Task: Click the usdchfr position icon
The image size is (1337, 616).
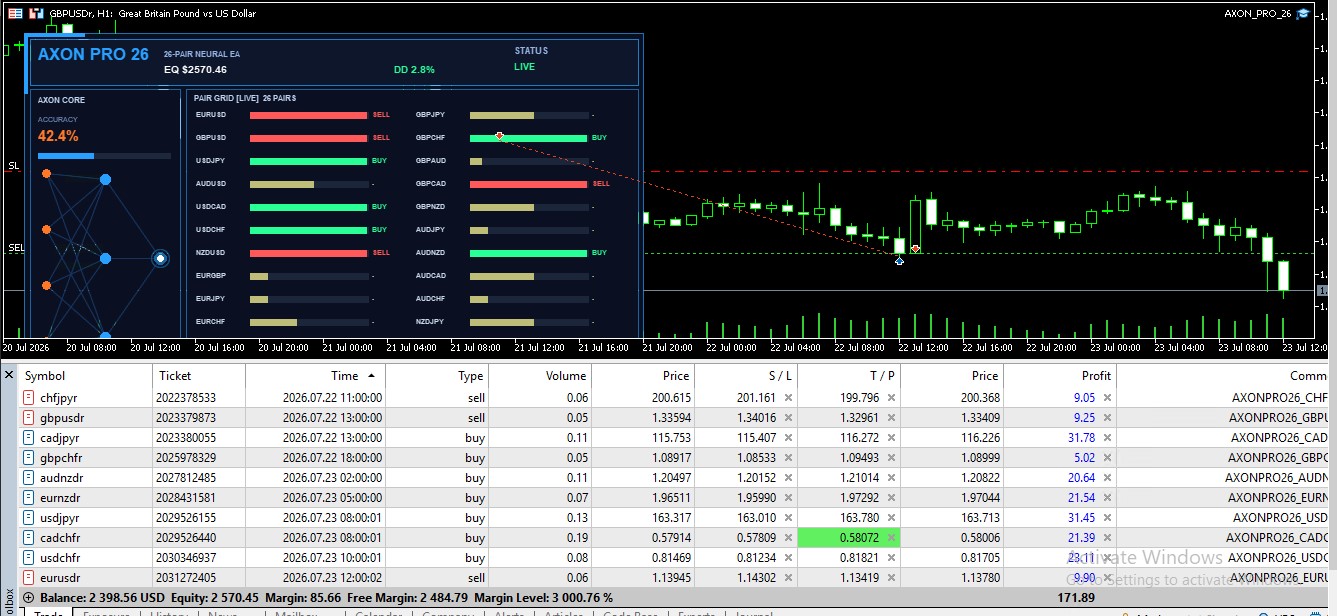Action: 29,558
